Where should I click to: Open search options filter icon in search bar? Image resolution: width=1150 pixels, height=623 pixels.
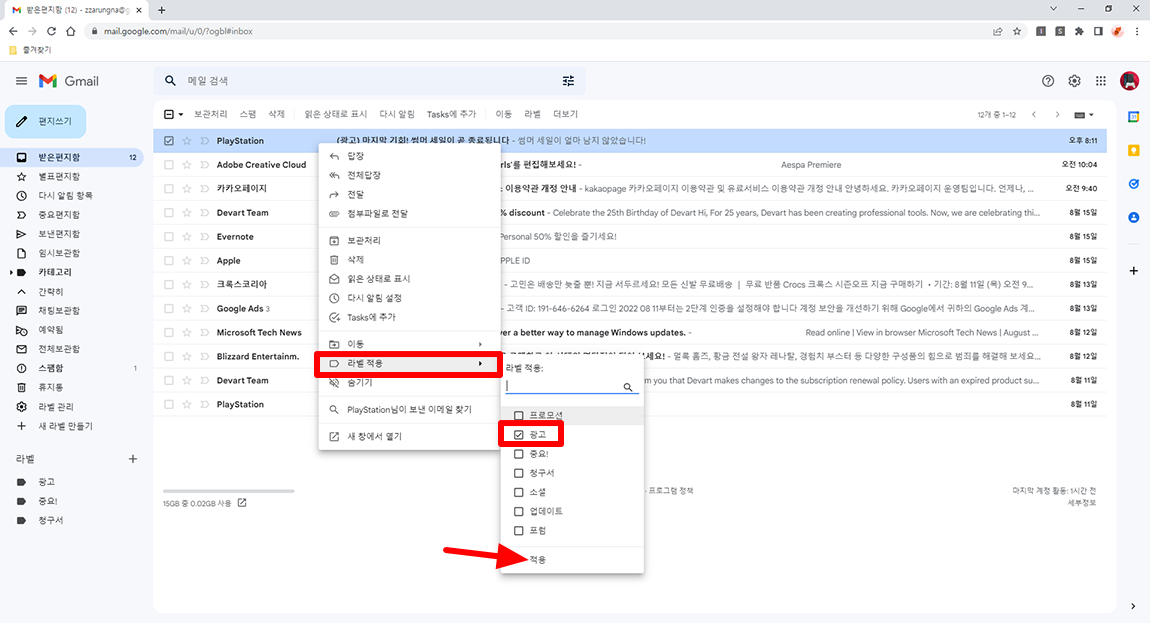[568, 81]
